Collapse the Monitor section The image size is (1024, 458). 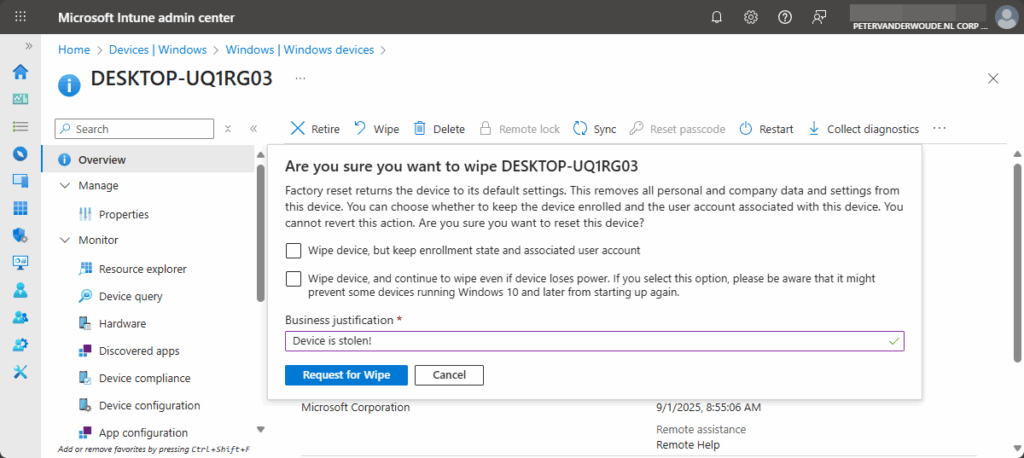[x=66, y=240]
